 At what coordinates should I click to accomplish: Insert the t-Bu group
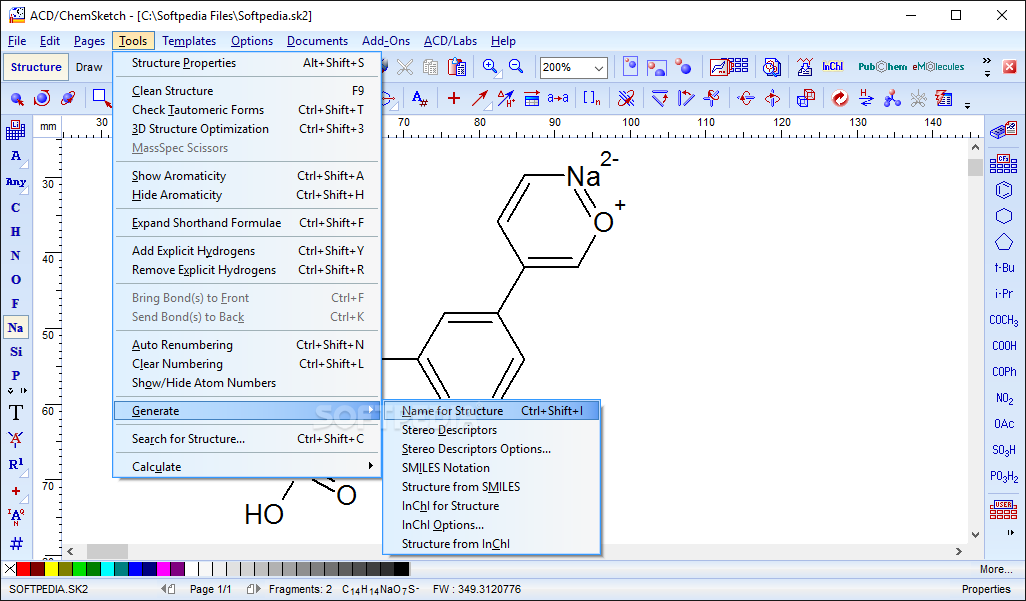pos(1004,268)
